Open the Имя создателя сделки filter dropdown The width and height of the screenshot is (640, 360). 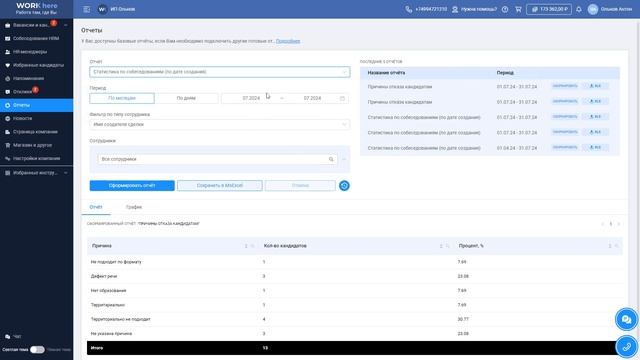point(220,124)
